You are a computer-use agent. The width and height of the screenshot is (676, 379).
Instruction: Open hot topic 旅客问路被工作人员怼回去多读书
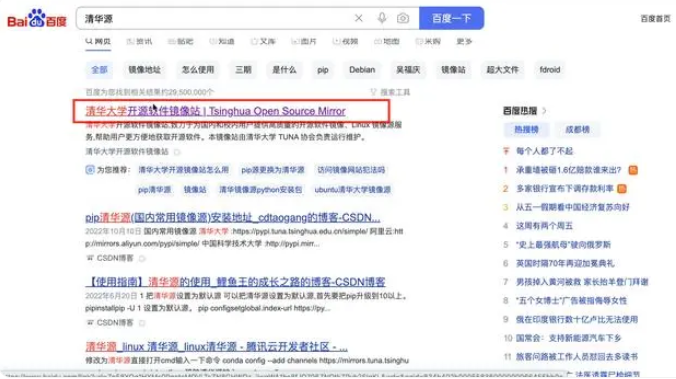(576, 357)
